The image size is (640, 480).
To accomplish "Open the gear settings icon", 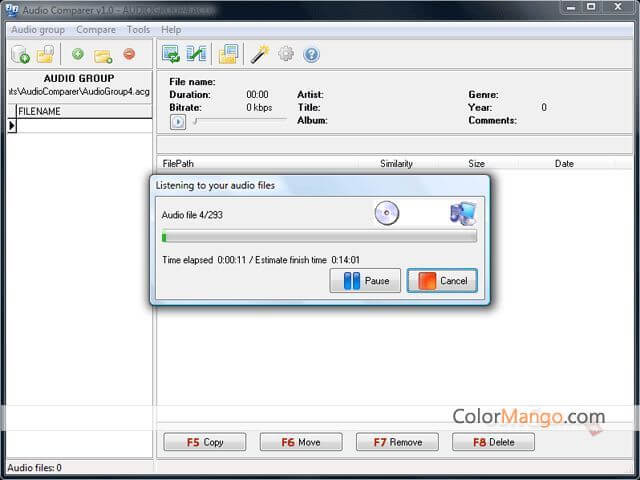I will (286, 54).
